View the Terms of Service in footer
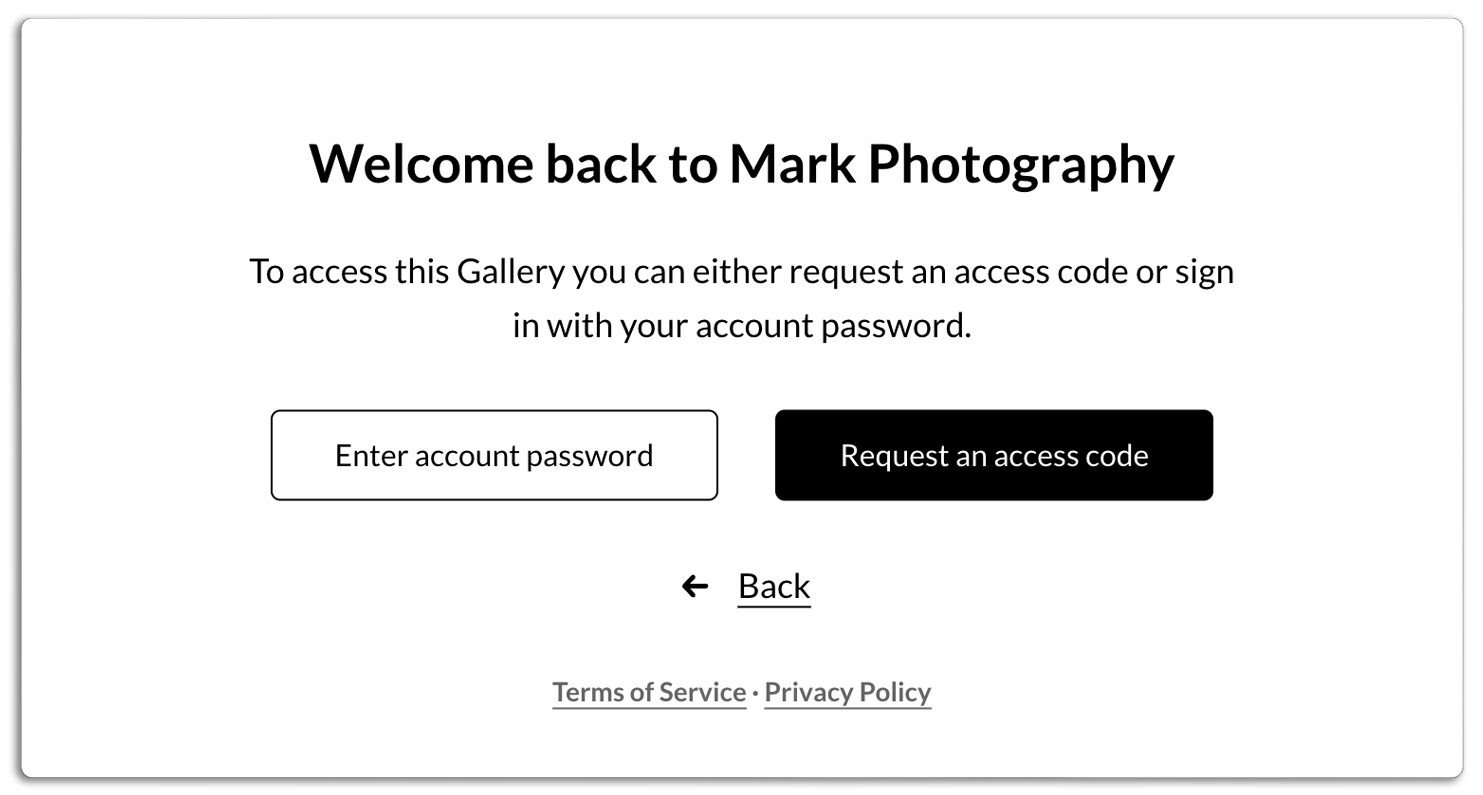This screenshot has width=1483, height=795. [x=649, y=692]
